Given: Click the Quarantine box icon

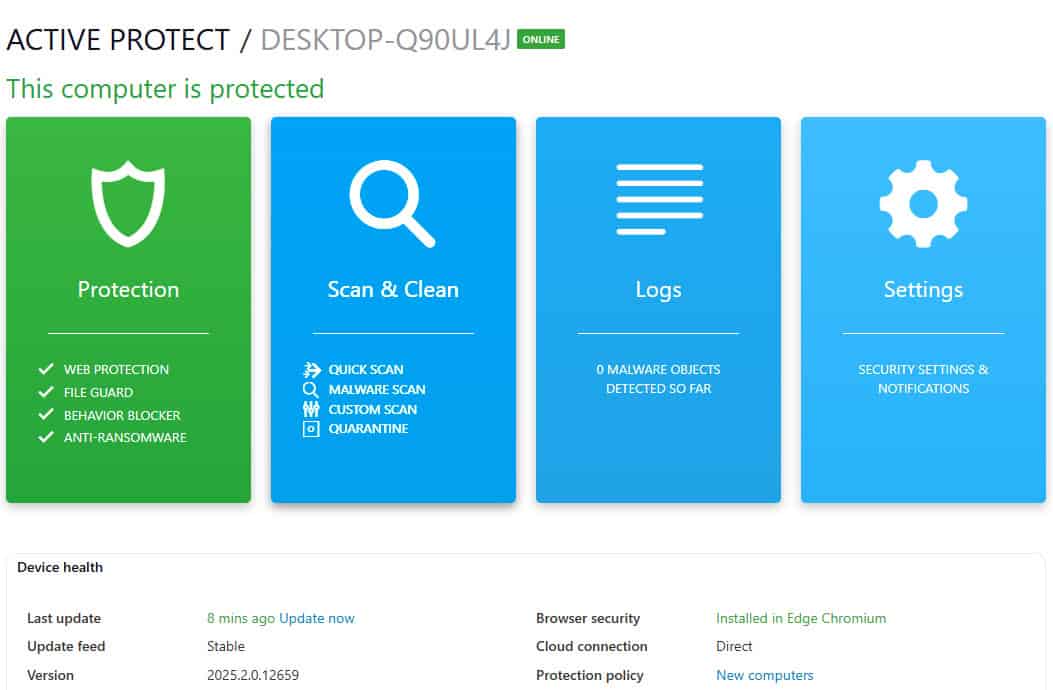Looking at the screenshot, I should (311, 429).
